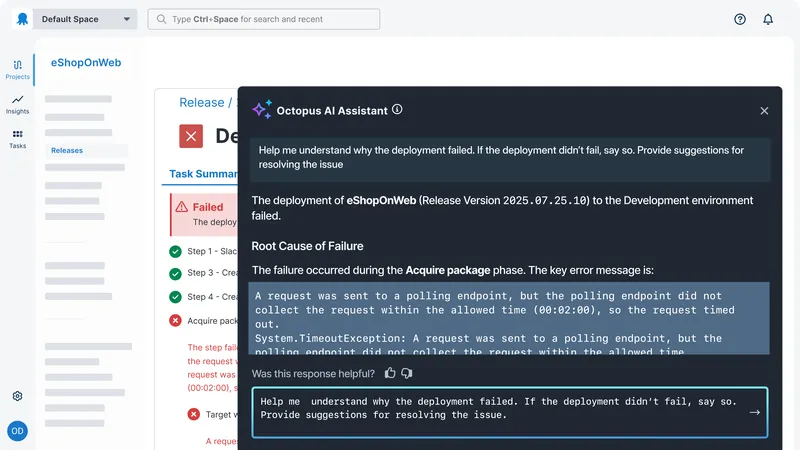Click the Failed warning triangle icon

click(x=181, y=207)
